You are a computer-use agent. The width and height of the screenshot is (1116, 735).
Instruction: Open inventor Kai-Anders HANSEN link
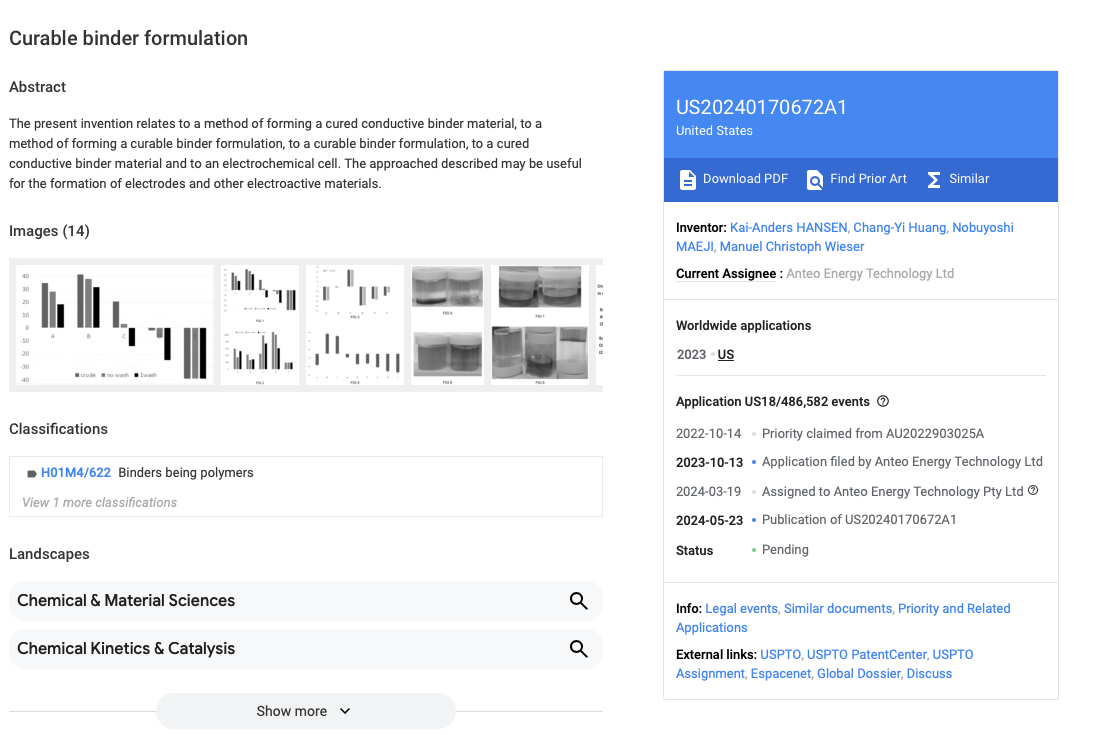pyautogui.click(x=788, y=228)
